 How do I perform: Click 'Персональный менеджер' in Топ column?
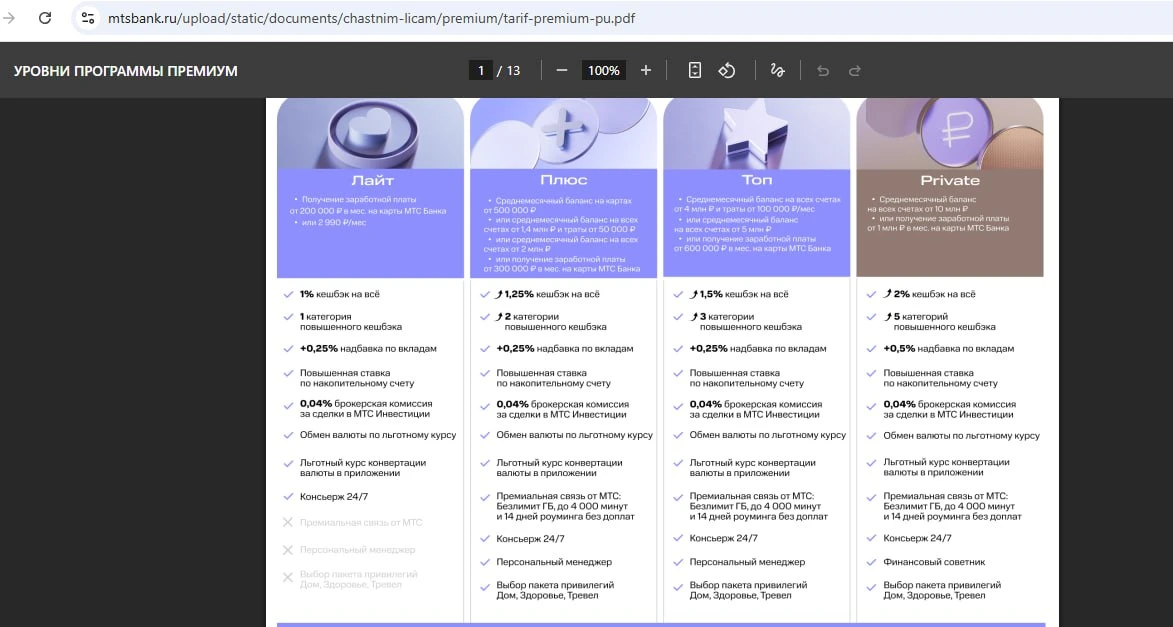(747, 562)
